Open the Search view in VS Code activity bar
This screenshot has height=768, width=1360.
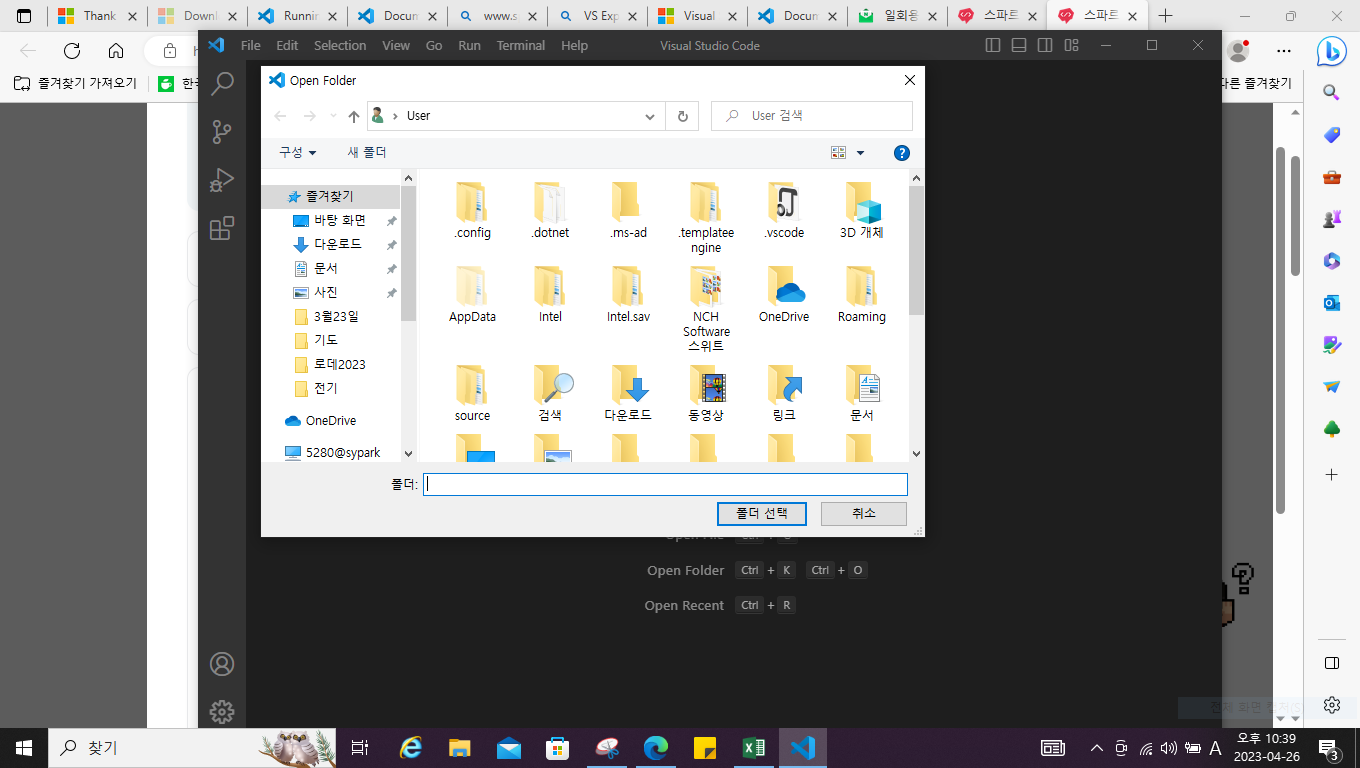[222, 83]
